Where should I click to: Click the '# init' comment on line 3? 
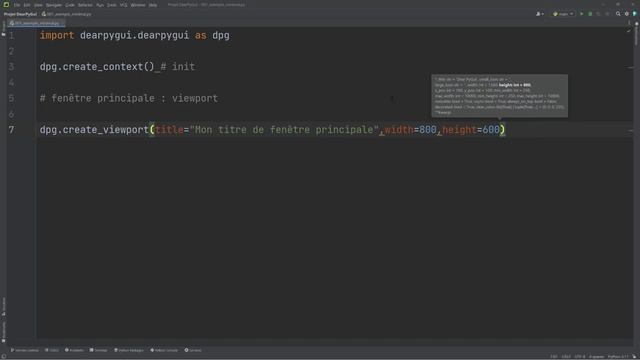coord(178,67)
